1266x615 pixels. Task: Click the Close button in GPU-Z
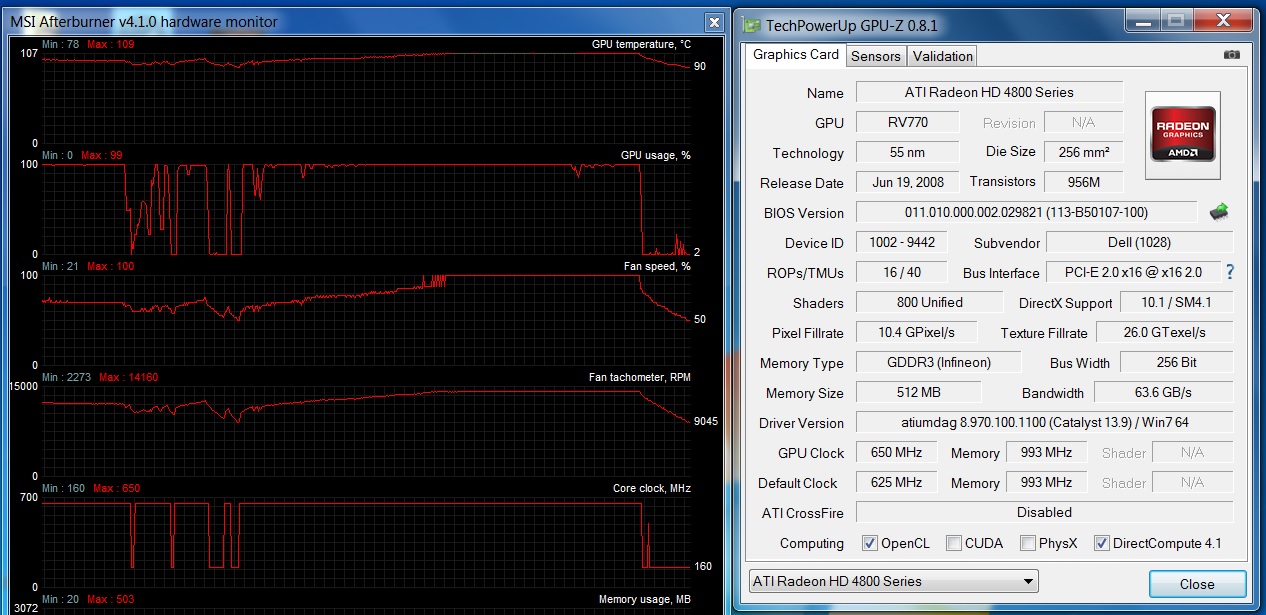click(x=1197, y=584)
